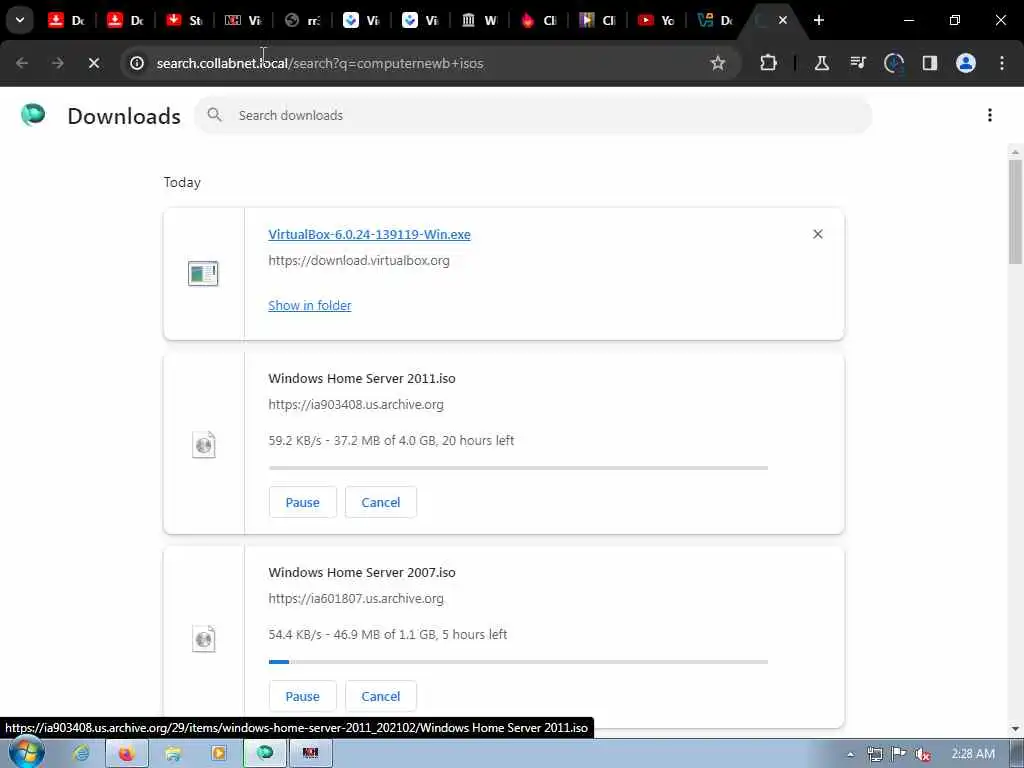Show hidden system tray icons arrow
Viewport: 1024px width, 768px height.
(x=850, y=754)
